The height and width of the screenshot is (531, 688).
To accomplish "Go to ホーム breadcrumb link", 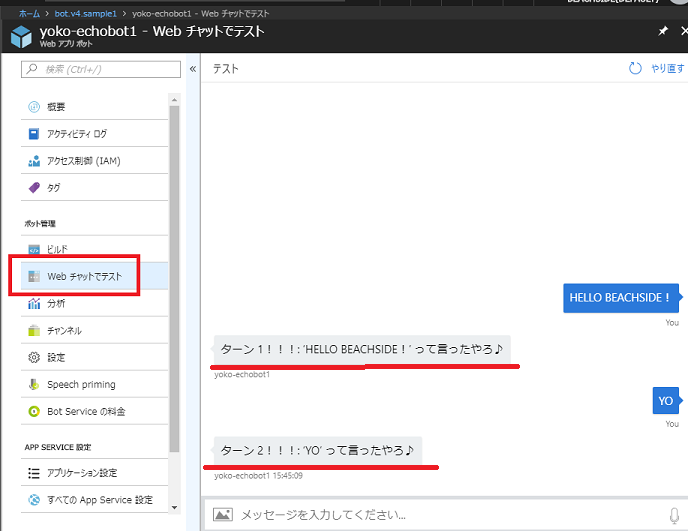I will [29, 14].
